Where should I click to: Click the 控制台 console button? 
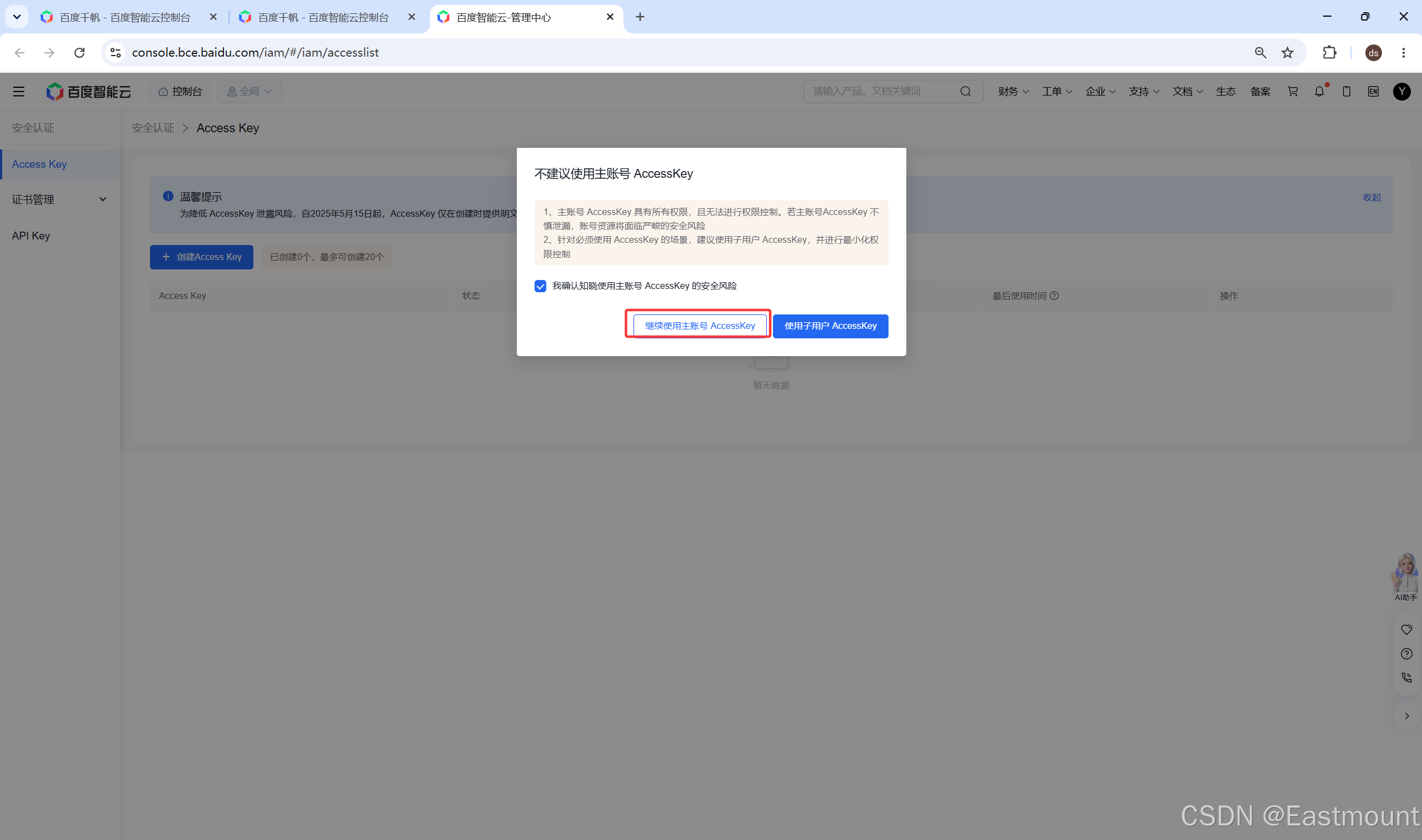180,91
